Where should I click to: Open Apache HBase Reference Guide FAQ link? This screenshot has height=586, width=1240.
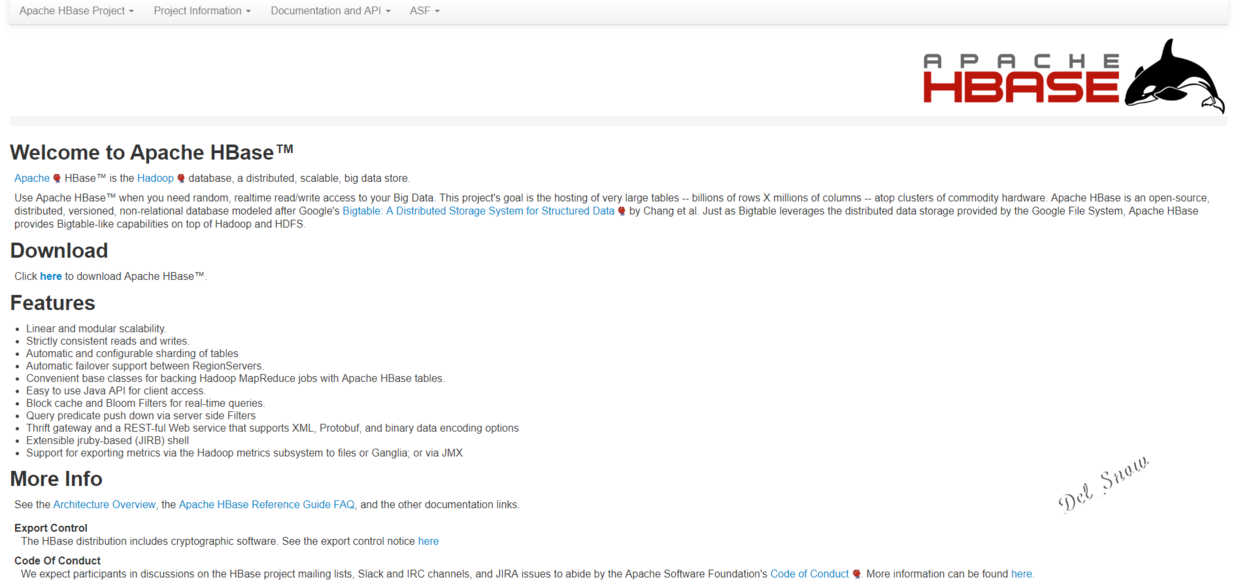267,504
